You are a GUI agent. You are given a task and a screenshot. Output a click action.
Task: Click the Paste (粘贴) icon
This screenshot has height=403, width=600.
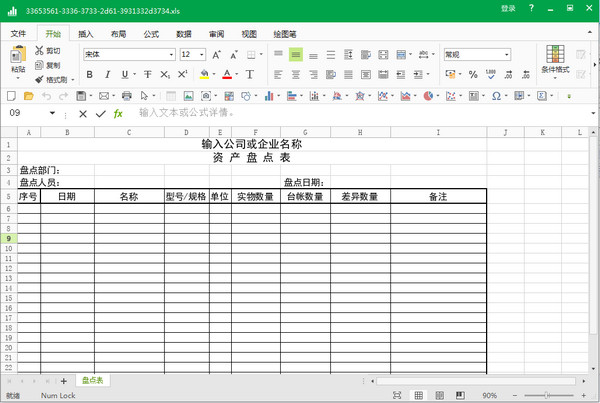coord(17,56)
